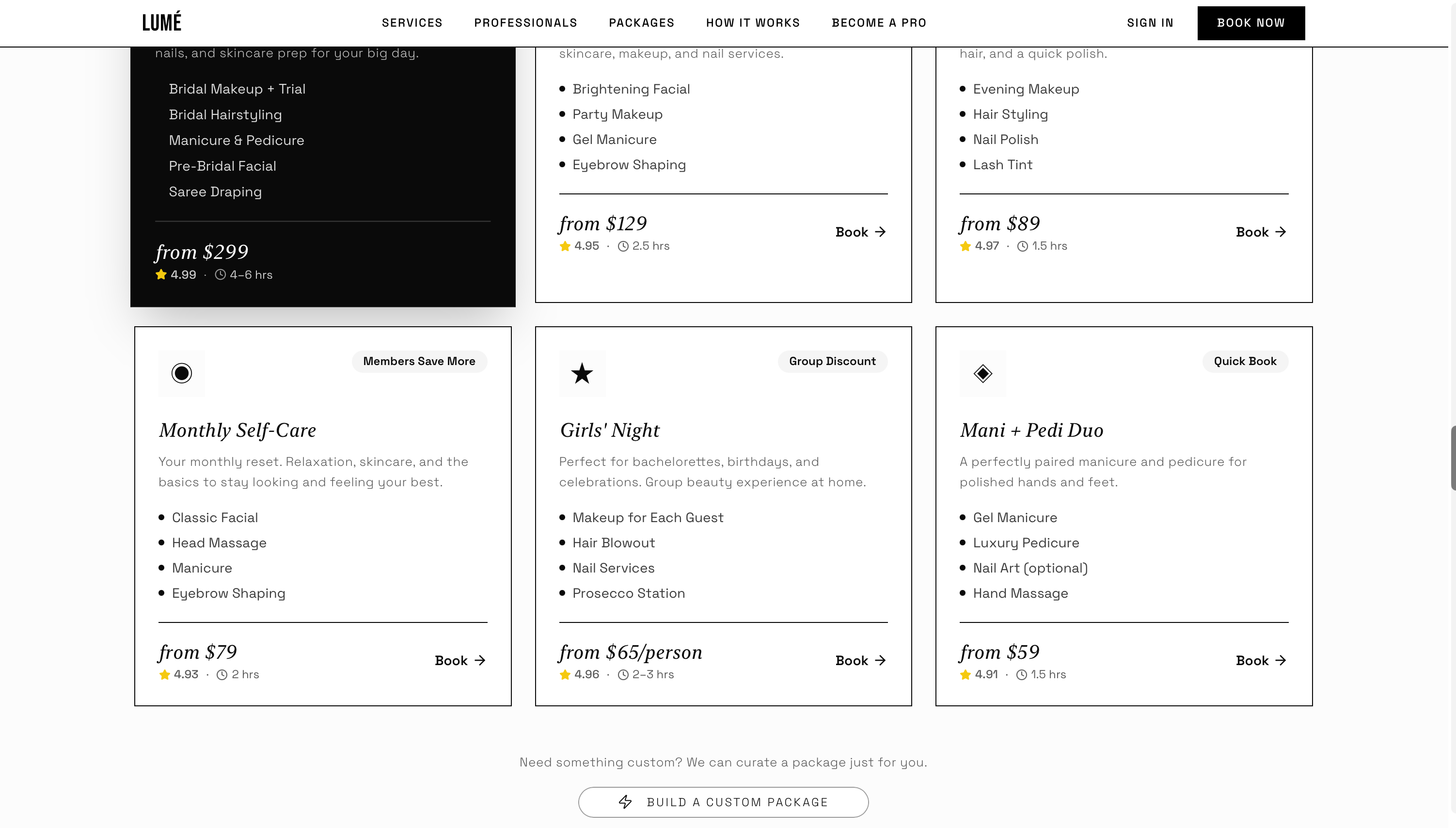
Task: Click the lightning bolt icon on custom package
Action: click(x=625, y=802)
